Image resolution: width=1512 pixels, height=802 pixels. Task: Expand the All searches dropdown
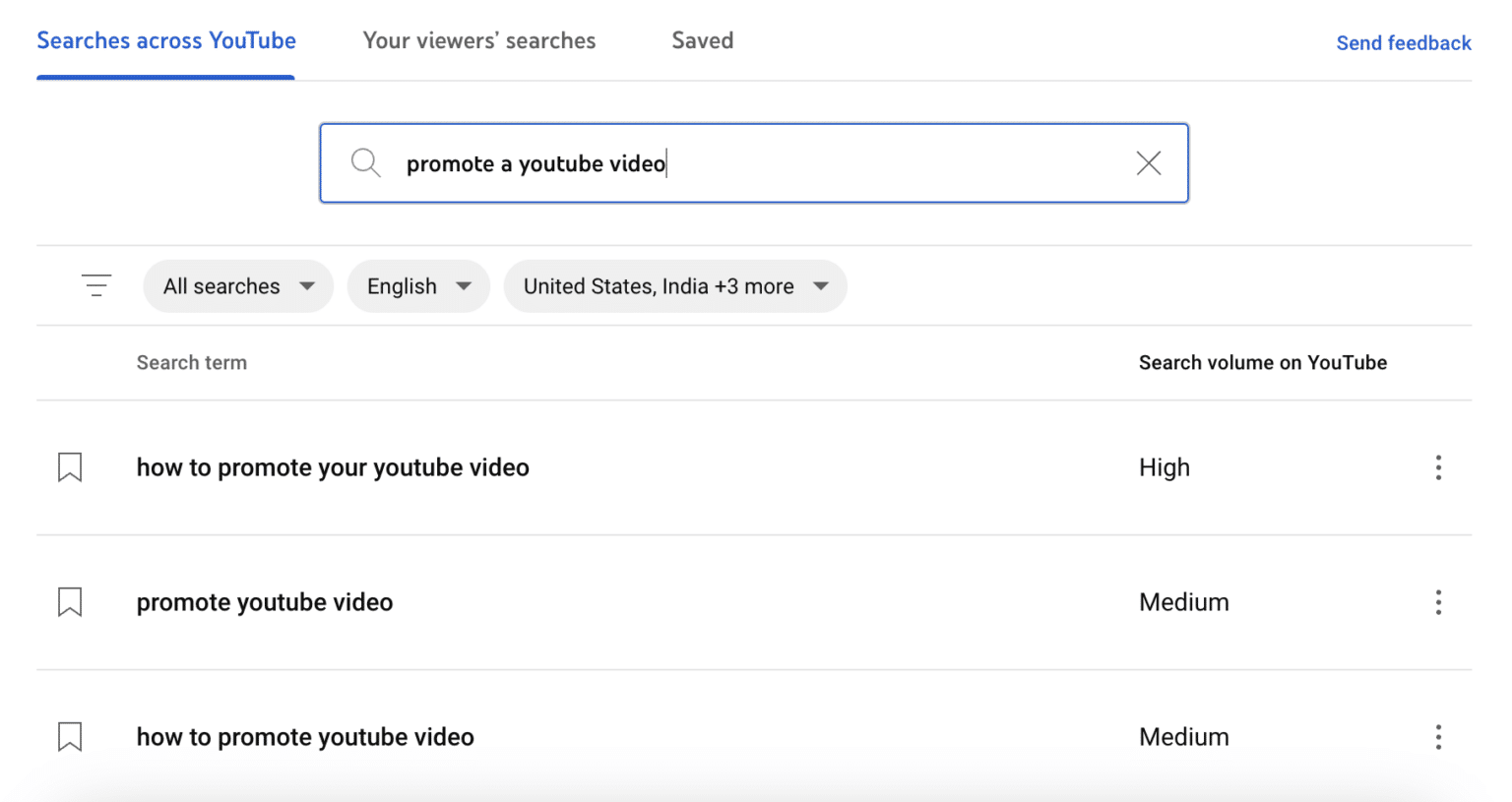[x=238, y=286]
